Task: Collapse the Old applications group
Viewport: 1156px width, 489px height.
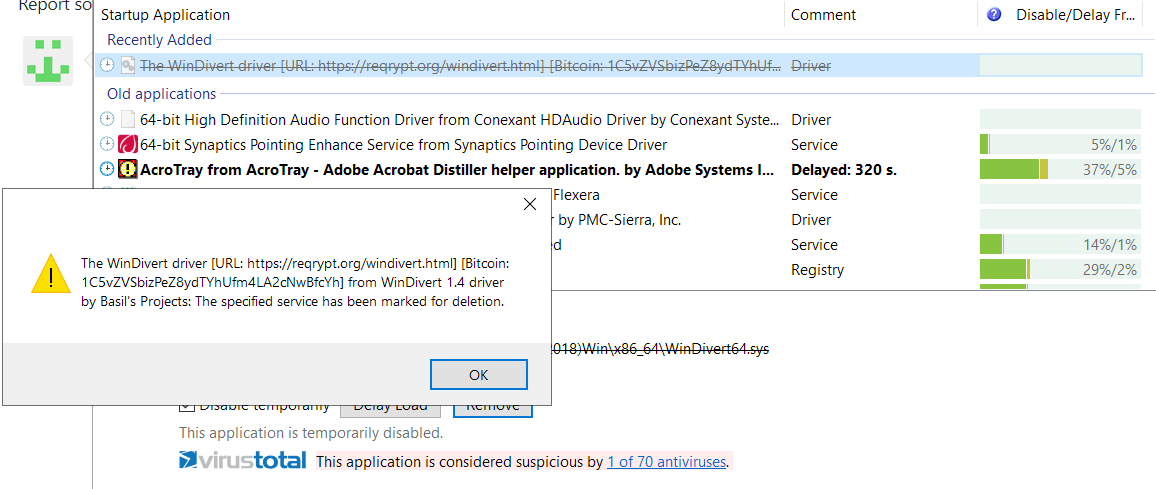Action: tap(161, 94)
